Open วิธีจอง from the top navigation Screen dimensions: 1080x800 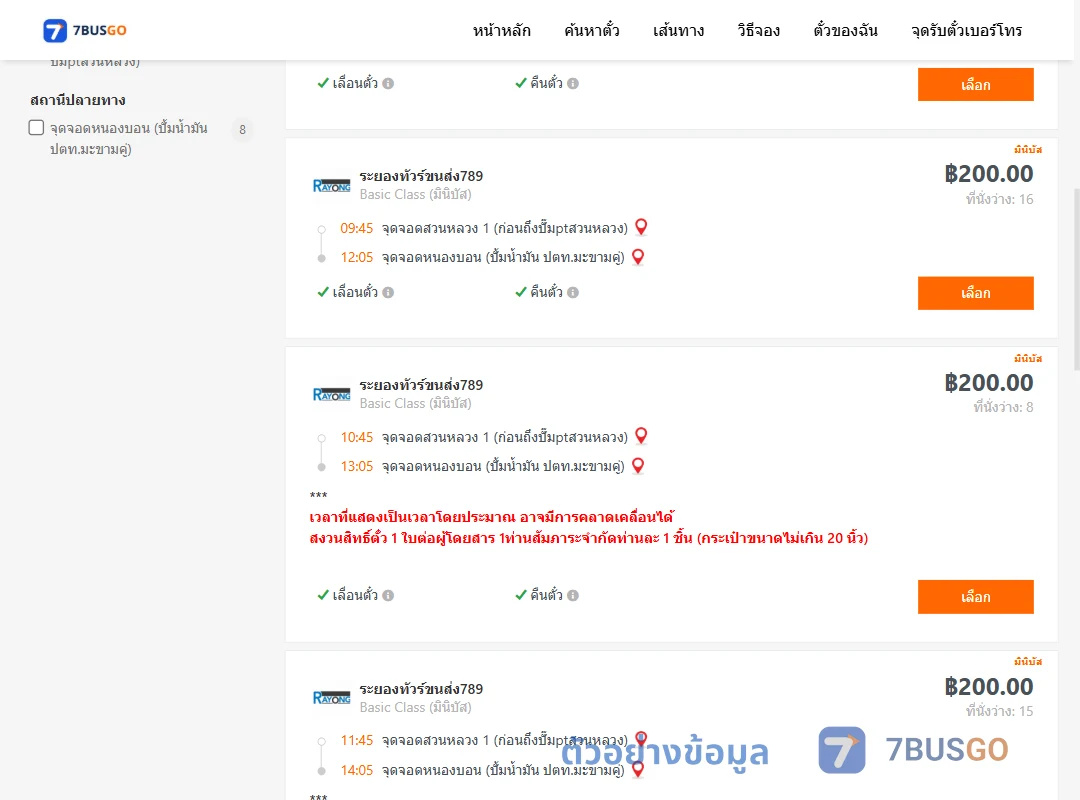pyautogui.click(x=758, y=30)
